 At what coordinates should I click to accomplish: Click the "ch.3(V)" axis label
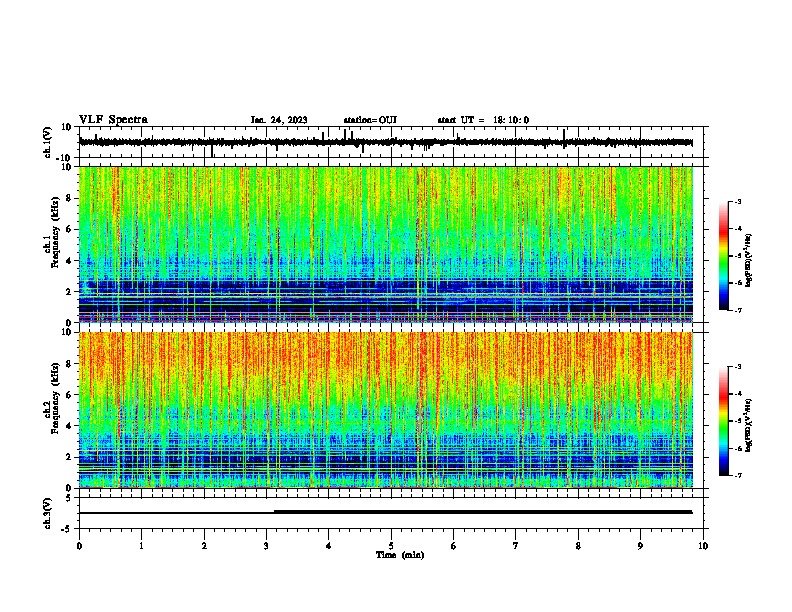click(x=48, y=514)
